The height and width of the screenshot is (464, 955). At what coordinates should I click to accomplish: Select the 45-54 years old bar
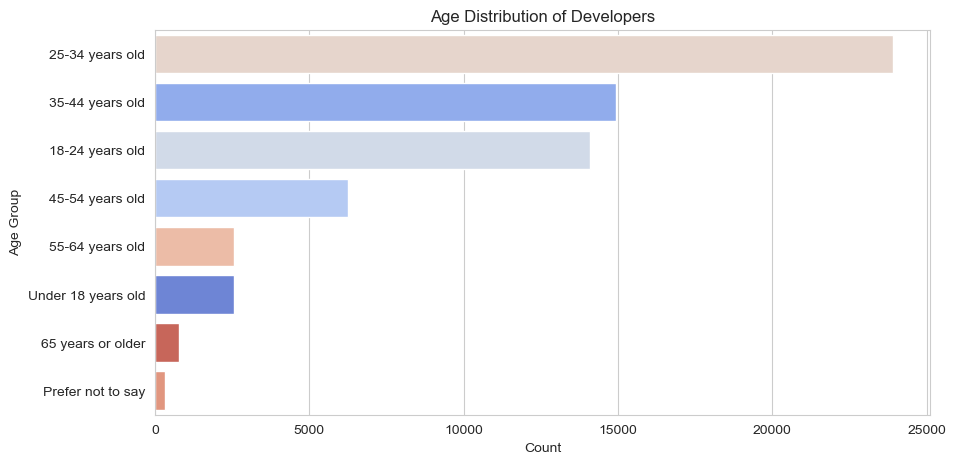tap(251, 198)
